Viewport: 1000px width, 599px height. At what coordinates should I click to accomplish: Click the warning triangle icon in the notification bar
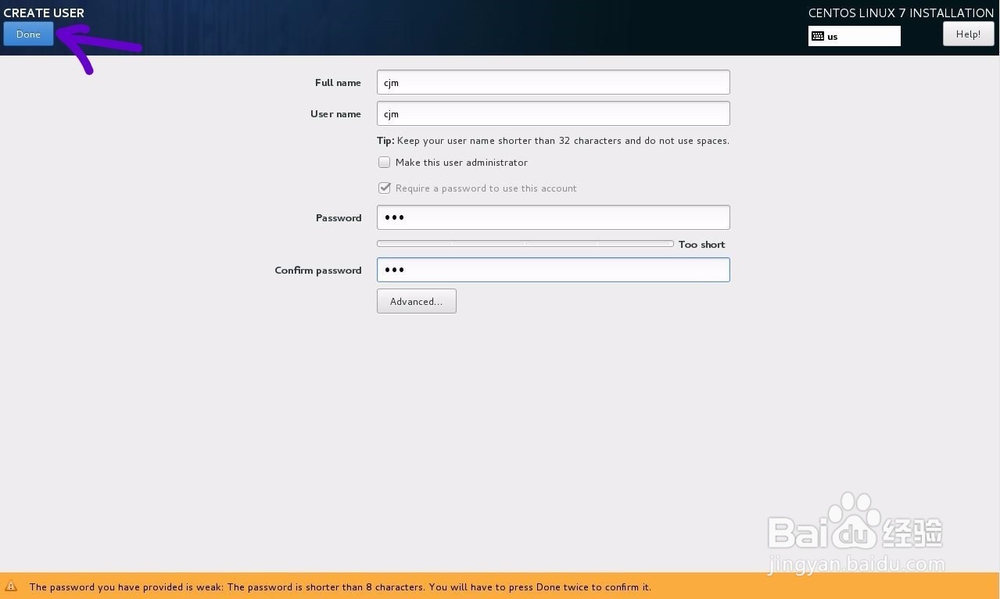pyautogui.click(x=13, y=587)
